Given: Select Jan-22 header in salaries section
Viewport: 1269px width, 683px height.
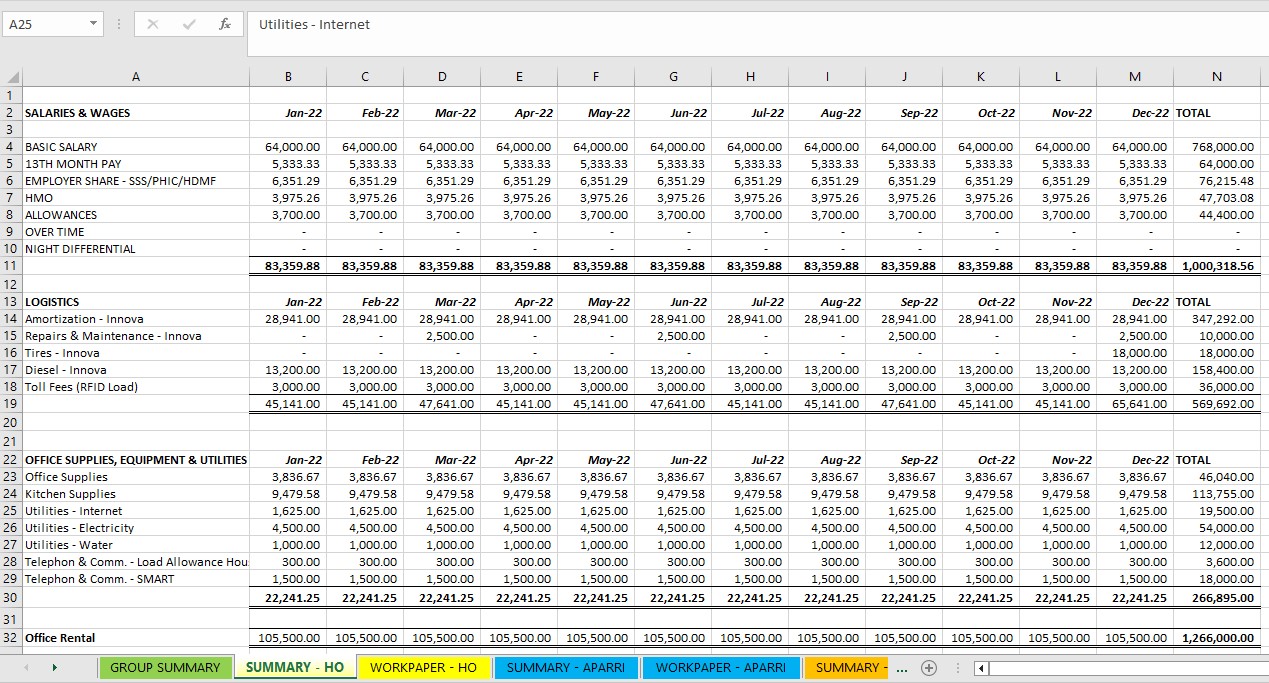Looking at the screenshot, I should pyautogui.click(x=288, y=113).
